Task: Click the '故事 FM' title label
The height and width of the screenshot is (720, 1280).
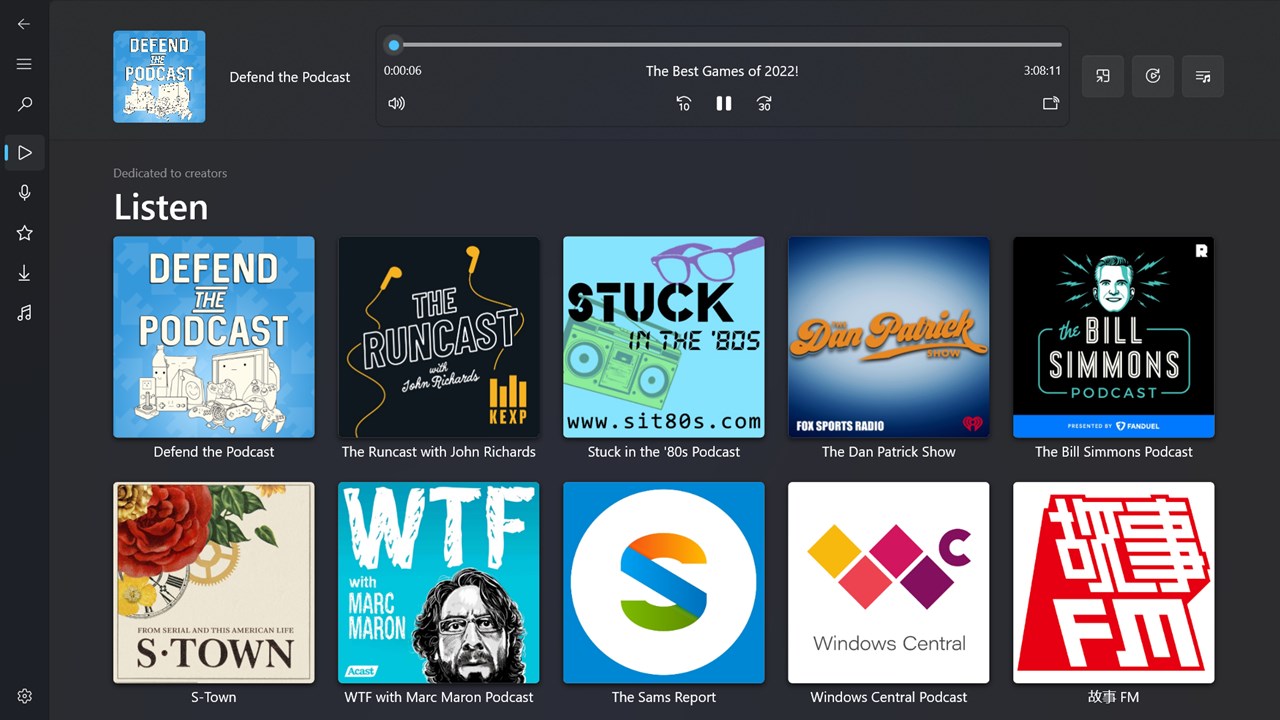Action: coord(1114,697)
